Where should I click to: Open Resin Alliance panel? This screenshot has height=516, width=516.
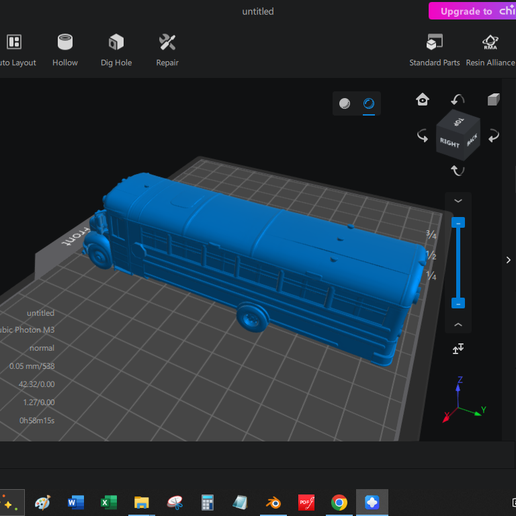pos(490,49)
